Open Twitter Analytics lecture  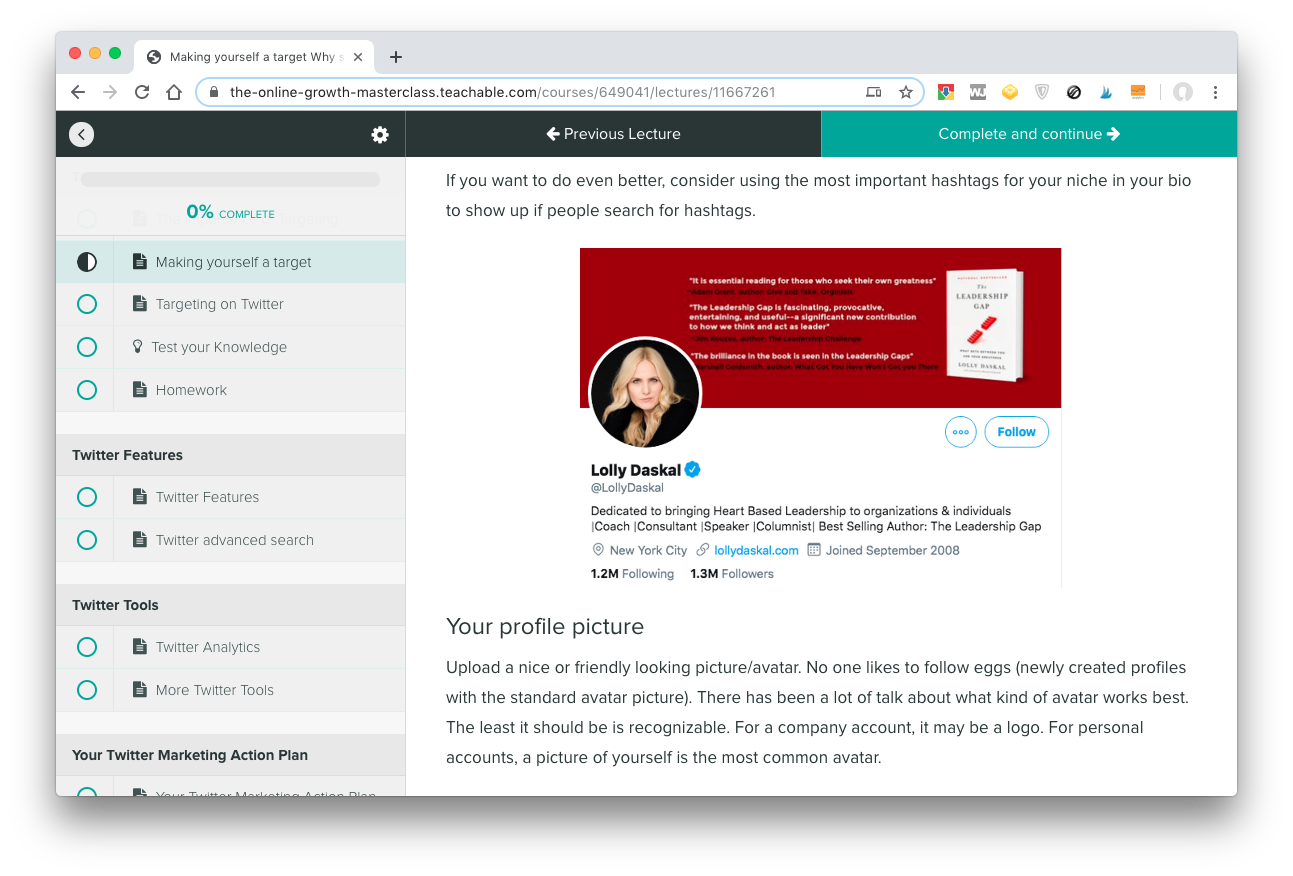[x=231, y=647]
